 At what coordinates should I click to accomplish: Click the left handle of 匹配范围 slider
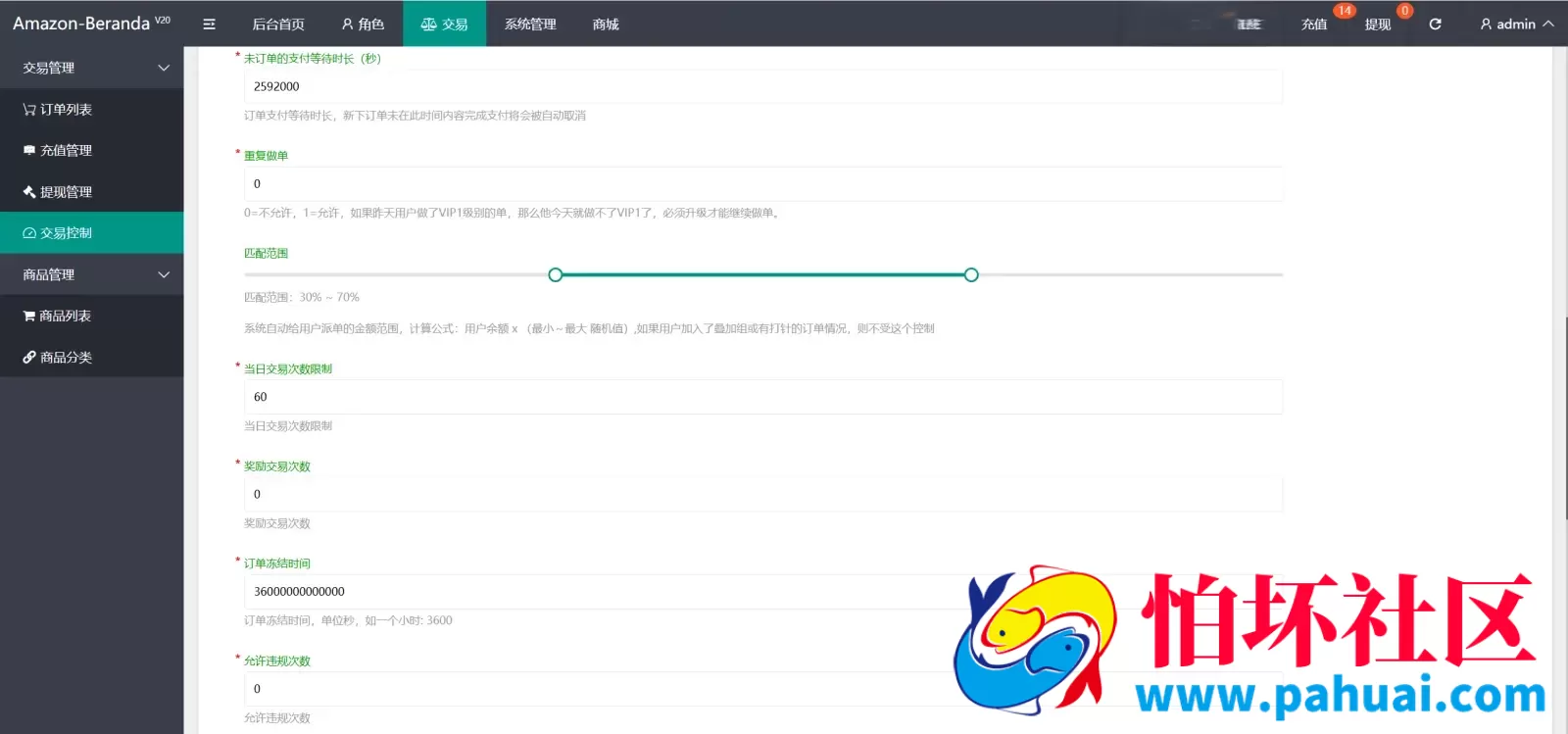(556, 274)
